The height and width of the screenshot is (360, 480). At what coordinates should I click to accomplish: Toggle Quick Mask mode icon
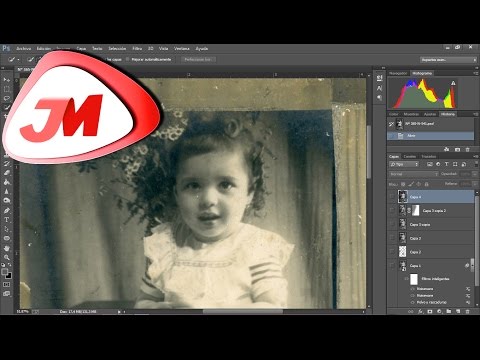6,285
